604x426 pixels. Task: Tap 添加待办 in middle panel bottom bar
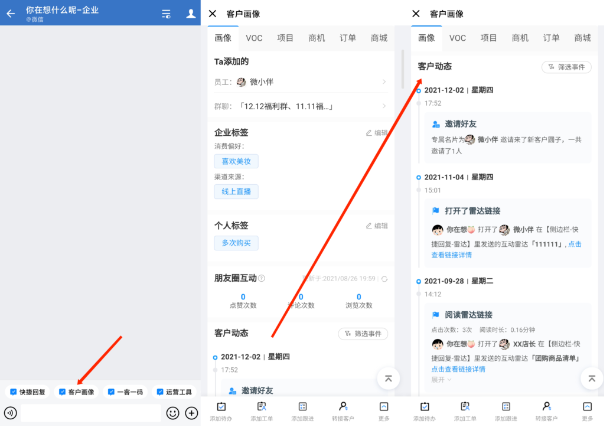[221, 411]
